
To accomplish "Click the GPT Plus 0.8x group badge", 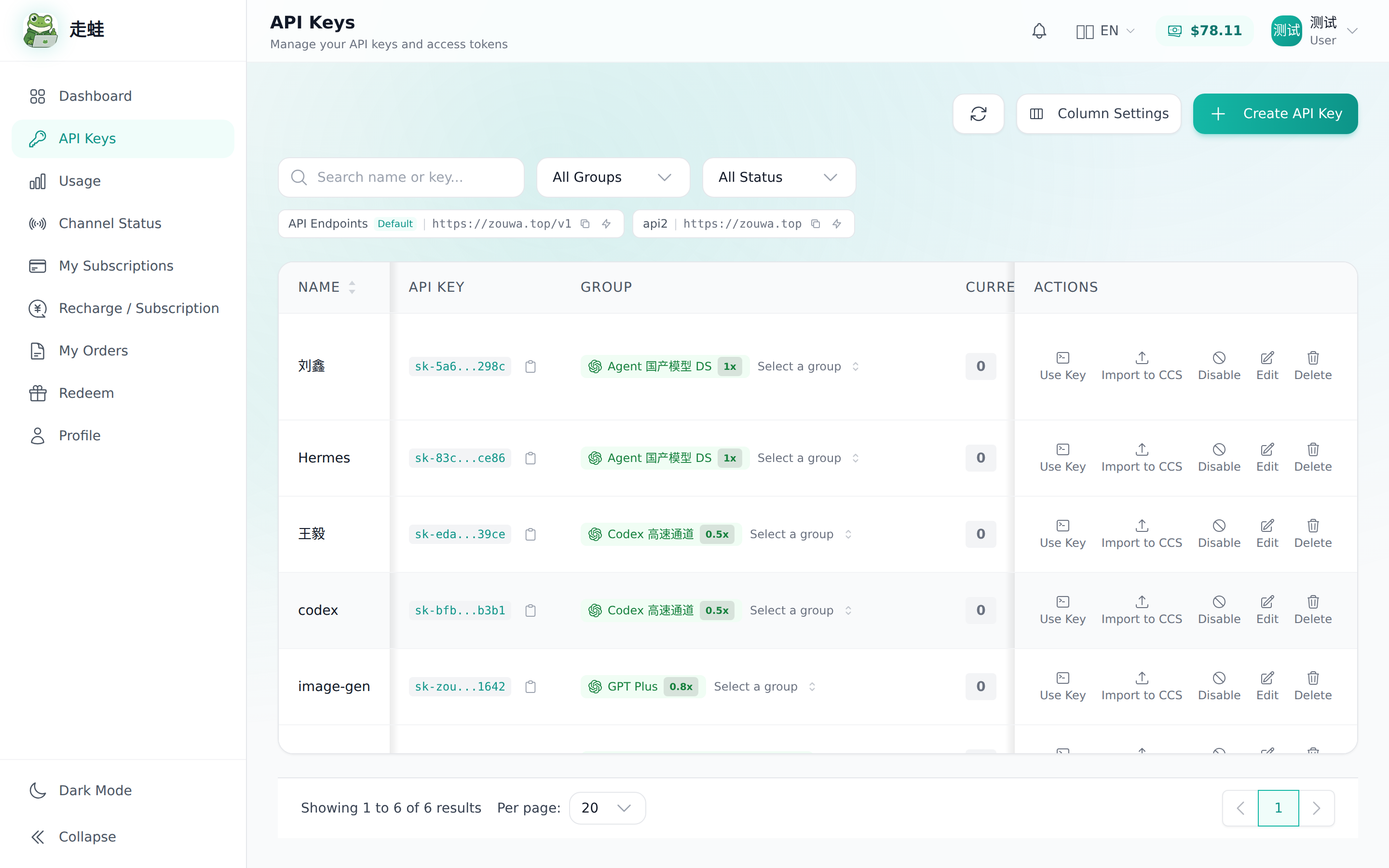I will (643, 687).
